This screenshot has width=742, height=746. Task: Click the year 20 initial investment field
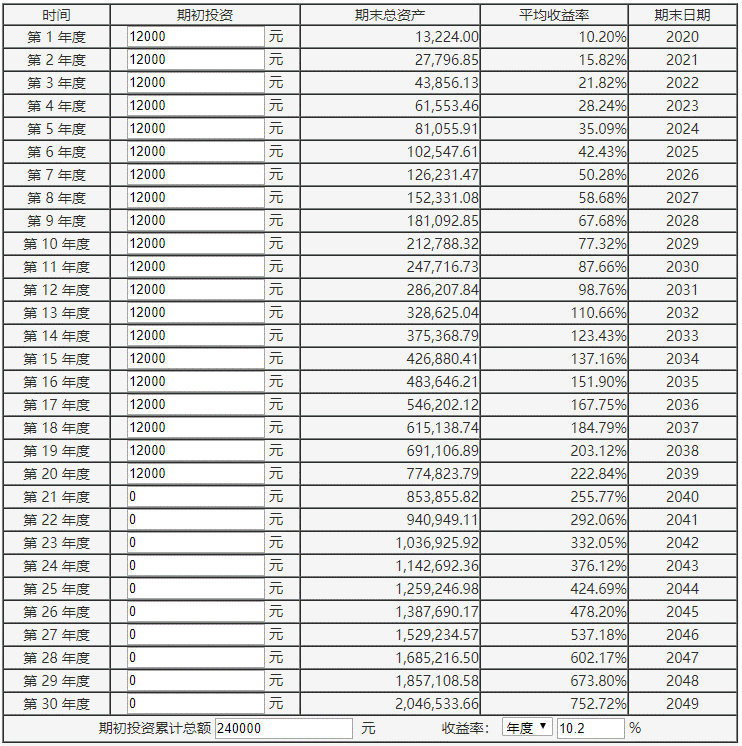pyautogui.click(x=195, y=473)
